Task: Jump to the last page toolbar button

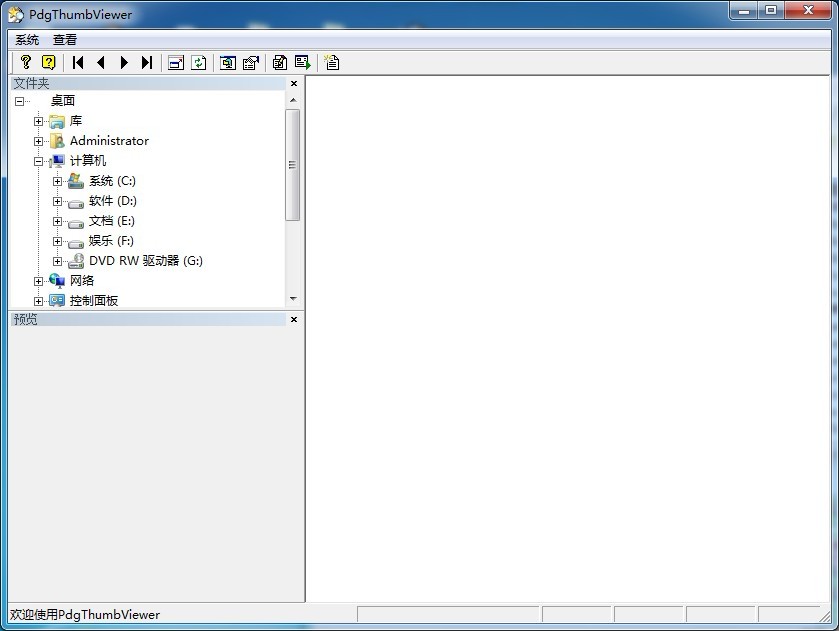Action: pyautogui.click(x=147, y=62)
